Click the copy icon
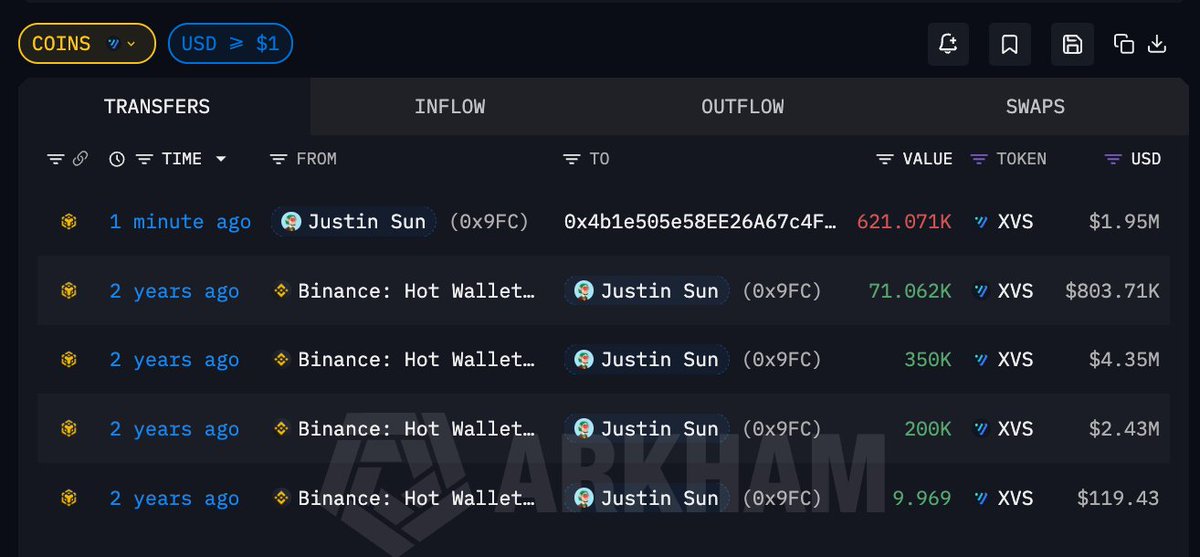The width and height of the screenshot is (1200, 557). click(x=1124, y=44)
